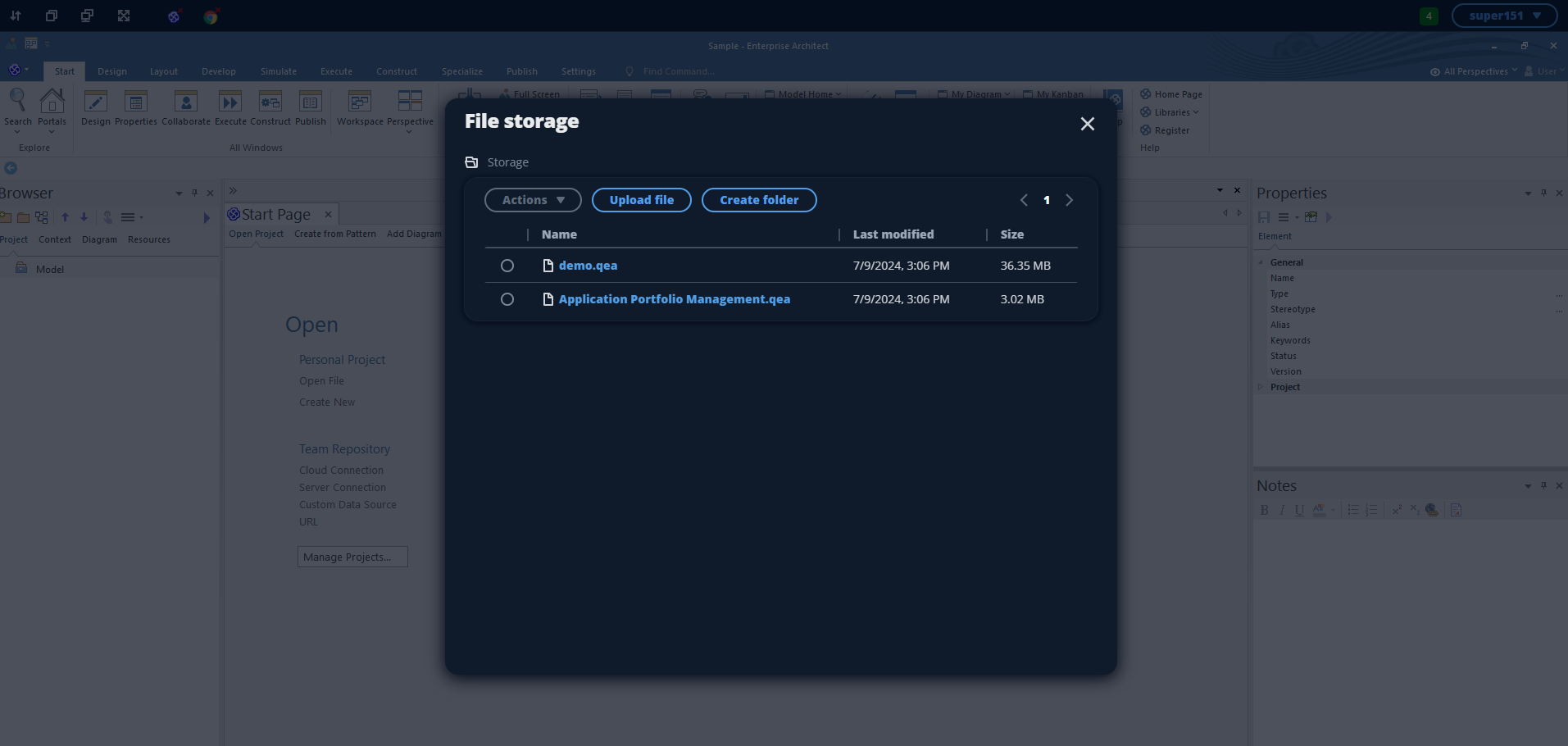Go to next page of file list
This screenshot has width=1568, height=746.
pos(1069,200)
